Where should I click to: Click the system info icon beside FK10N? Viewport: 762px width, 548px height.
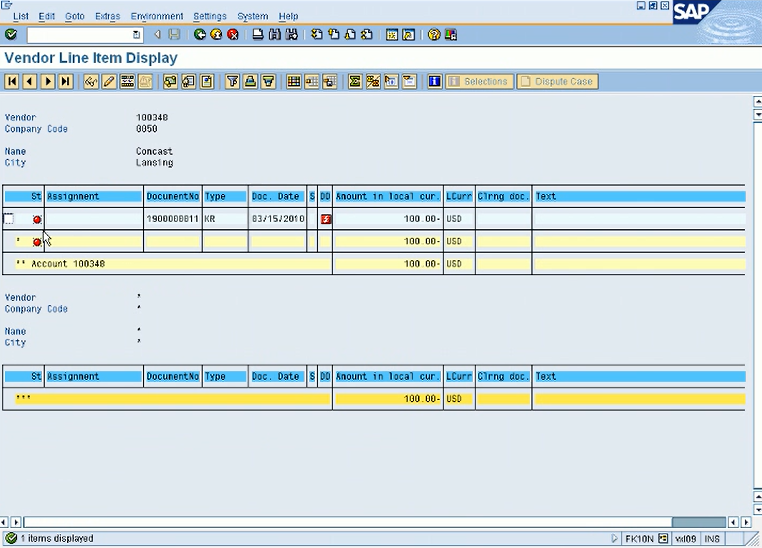point(663,538)
